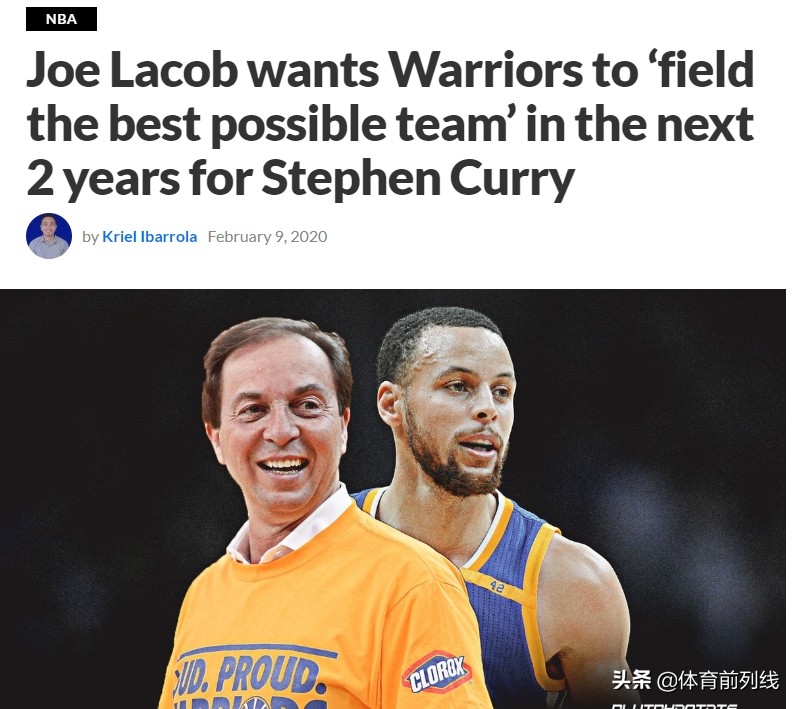Image resolution: width=798 pixels, height=709 pixels.
Task: Click the word "by" before author name
Action: tap(90, 237)
